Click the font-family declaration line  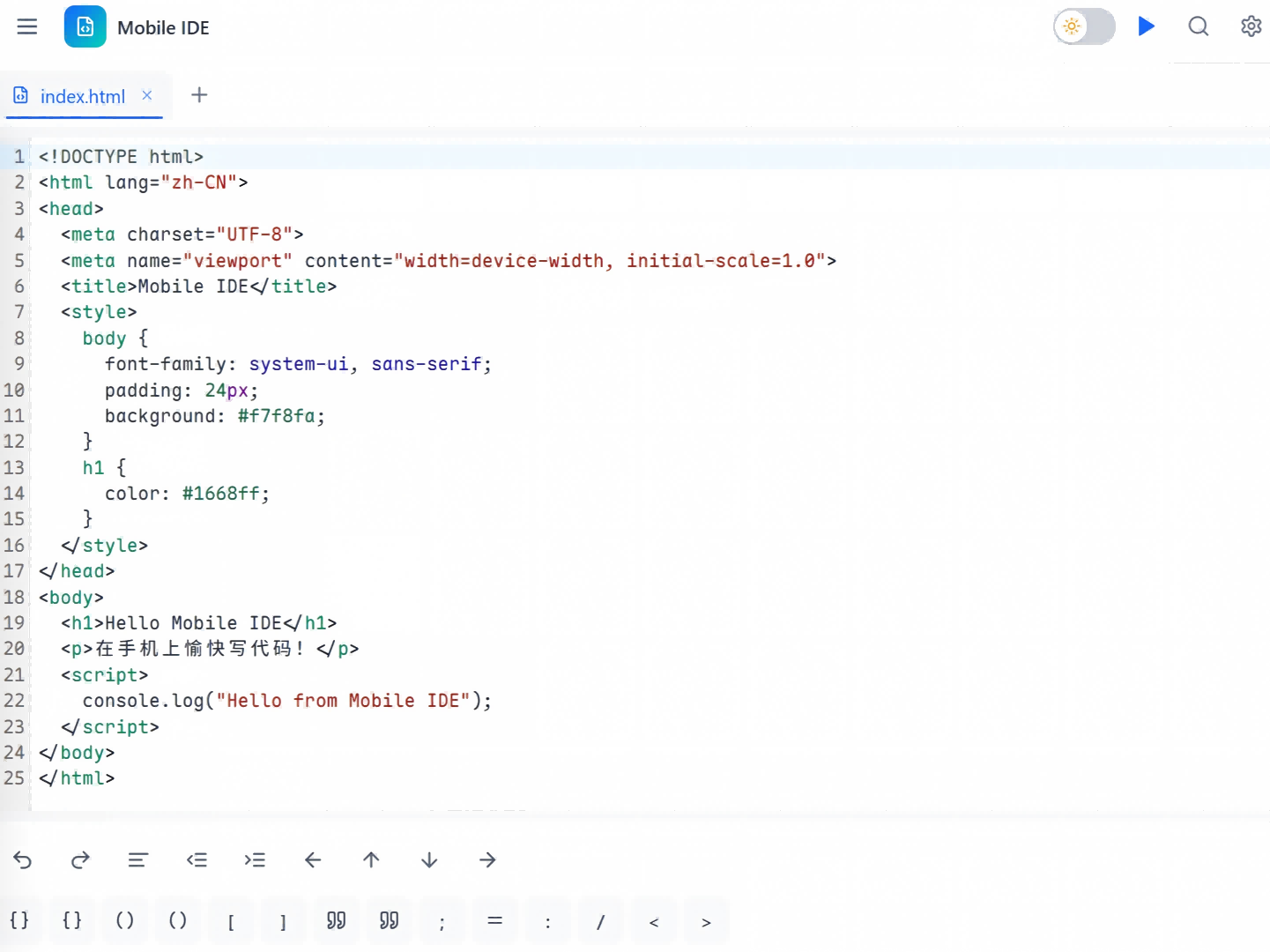(x=298, y=364)
